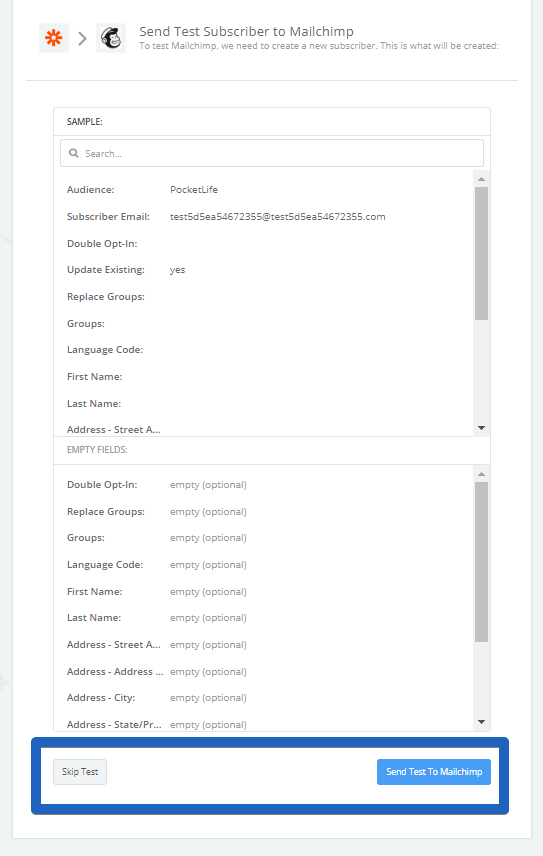This screenshot has width=543, height=856.
Task: Click First Name: label in SAMPLE list
Action: coord(94,377)
